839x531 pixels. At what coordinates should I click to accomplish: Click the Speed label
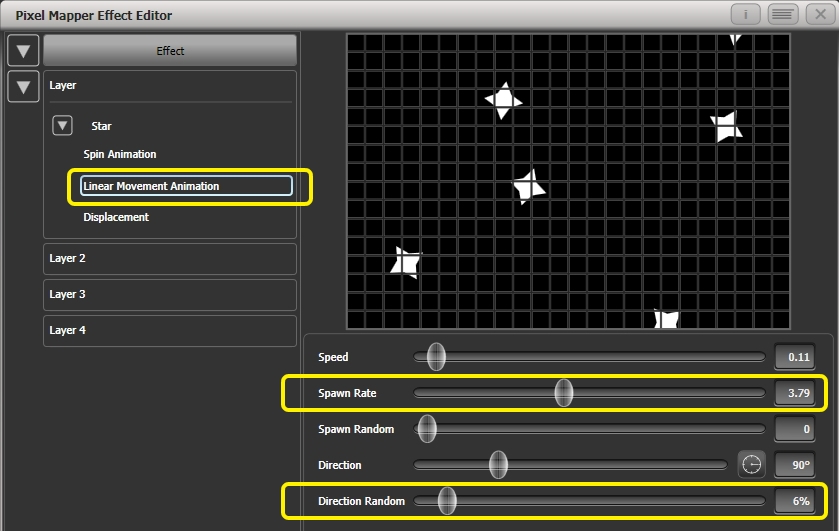click(x=333, y=357)
